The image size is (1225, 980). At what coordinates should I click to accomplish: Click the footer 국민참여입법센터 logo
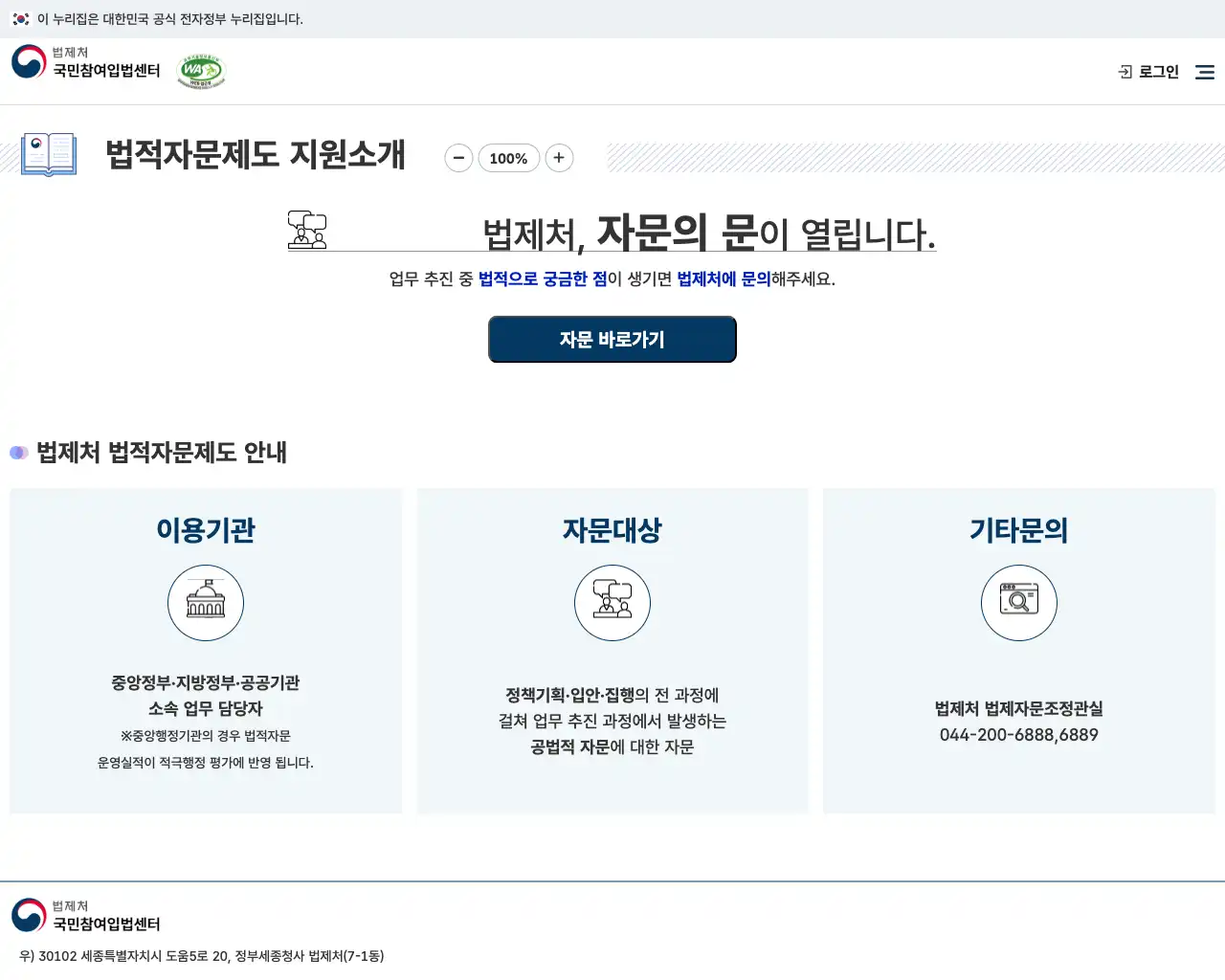click(86, 916)
